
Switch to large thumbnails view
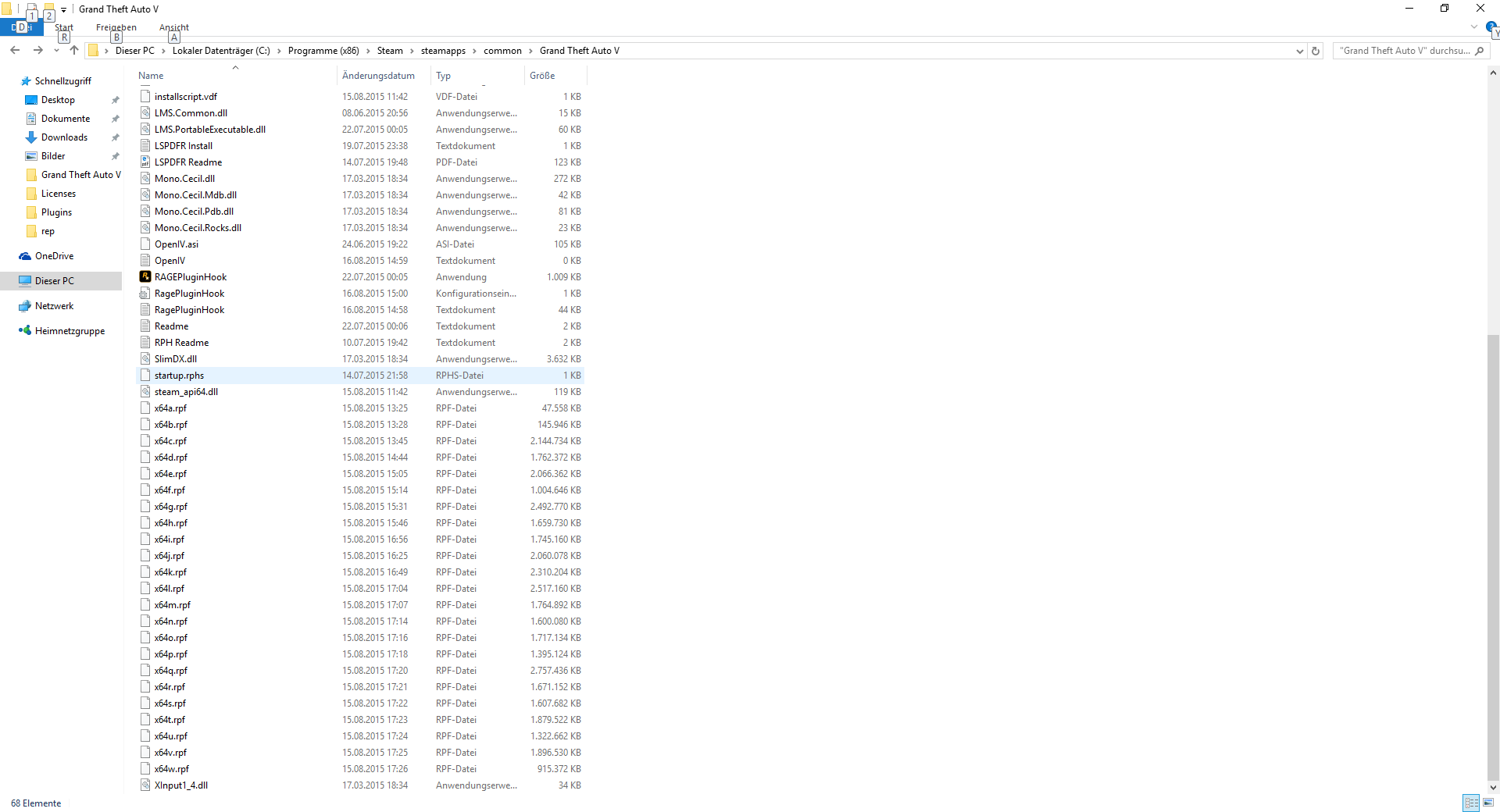(x=1488, y=803)
